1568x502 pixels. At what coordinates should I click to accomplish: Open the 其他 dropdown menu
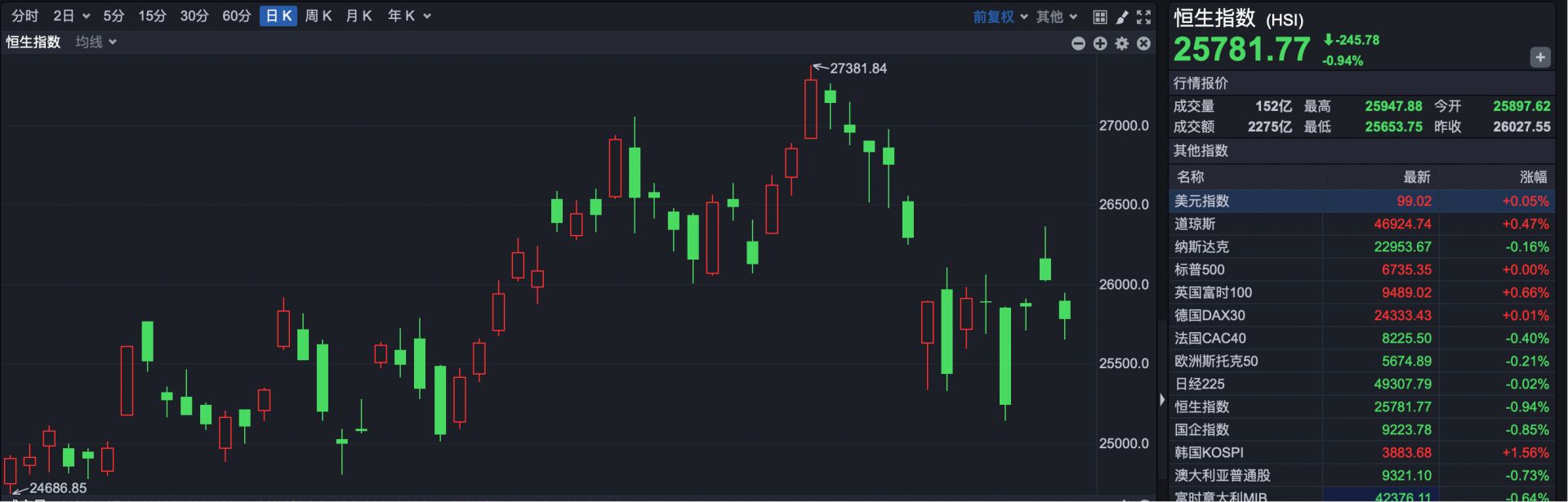(1057, 16)
